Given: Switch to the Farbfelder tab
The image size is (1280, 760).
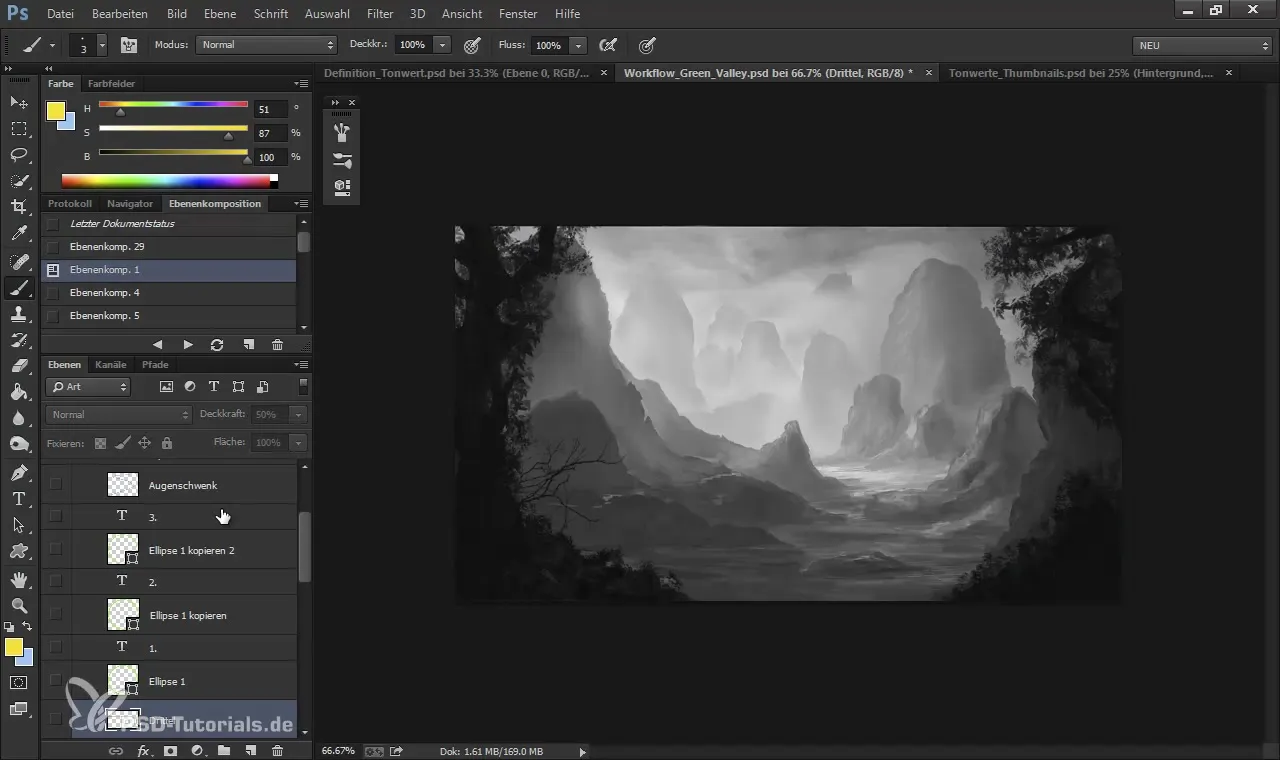Looking at the screenshot, I should coord(111,84).
